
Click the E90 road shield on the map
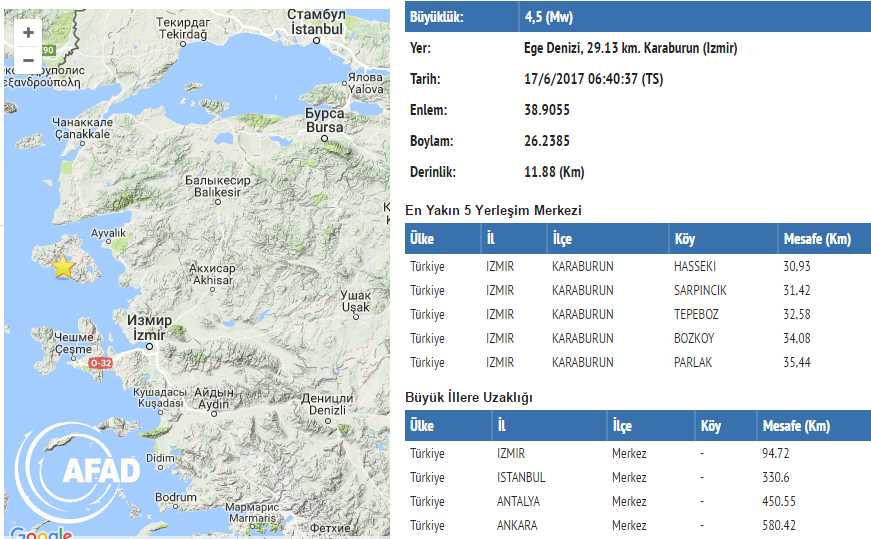click(x=49, y=49)
